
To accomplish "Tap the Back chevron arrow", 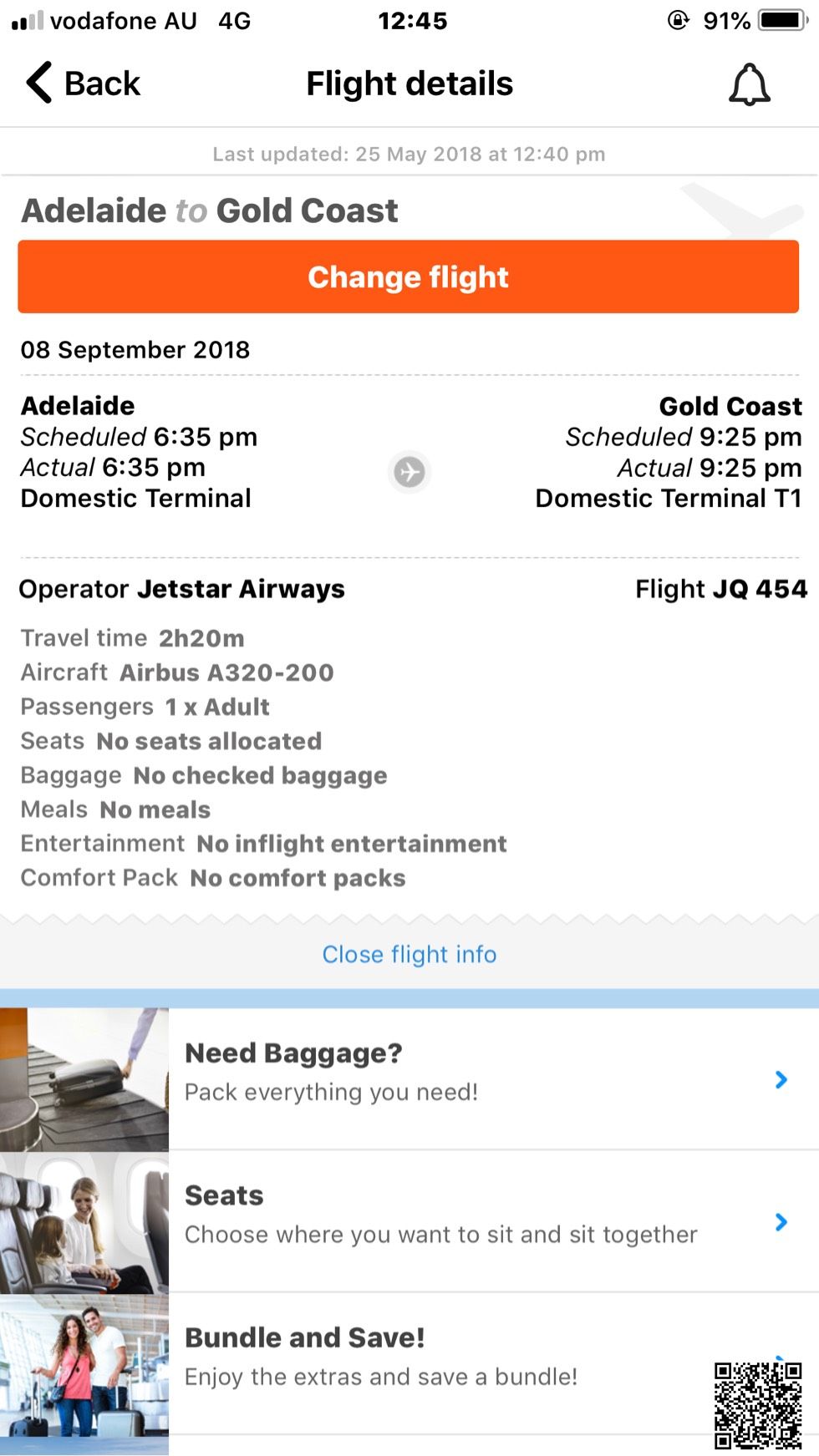I will point(39,83).
